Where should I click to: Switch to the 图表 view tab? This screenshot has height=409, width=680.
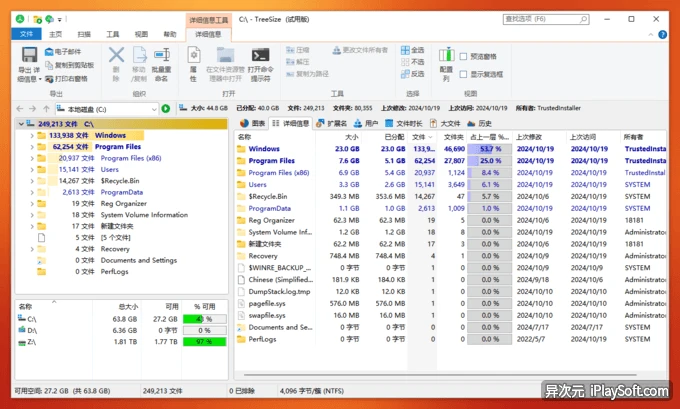[253, 124]
